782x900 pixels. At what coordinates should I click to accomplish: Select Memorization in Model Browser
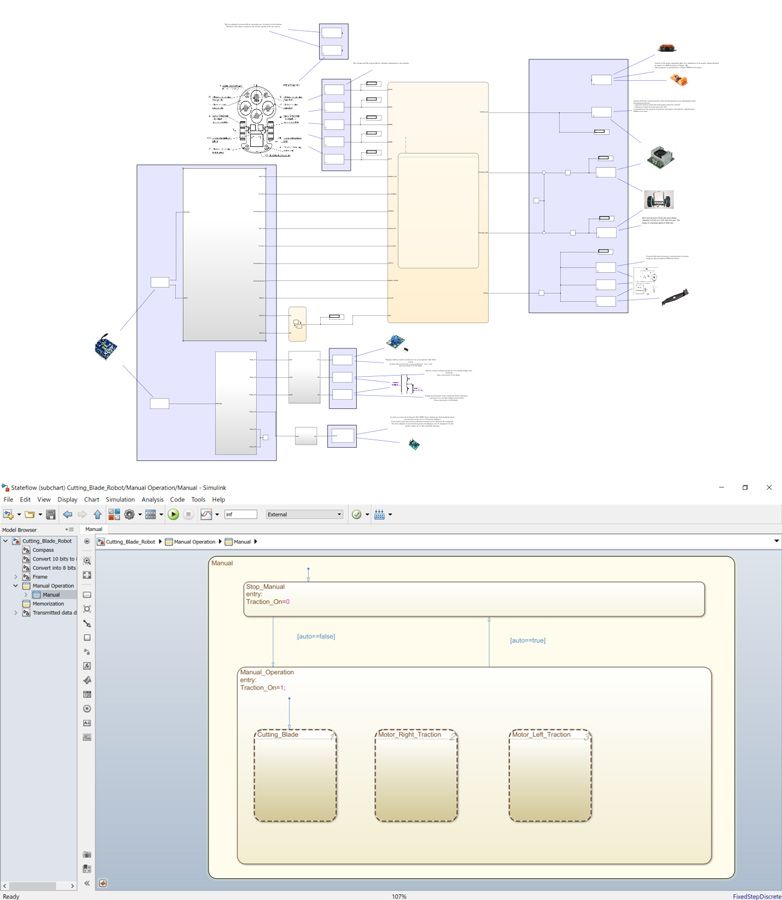click(x=48, y=604)
